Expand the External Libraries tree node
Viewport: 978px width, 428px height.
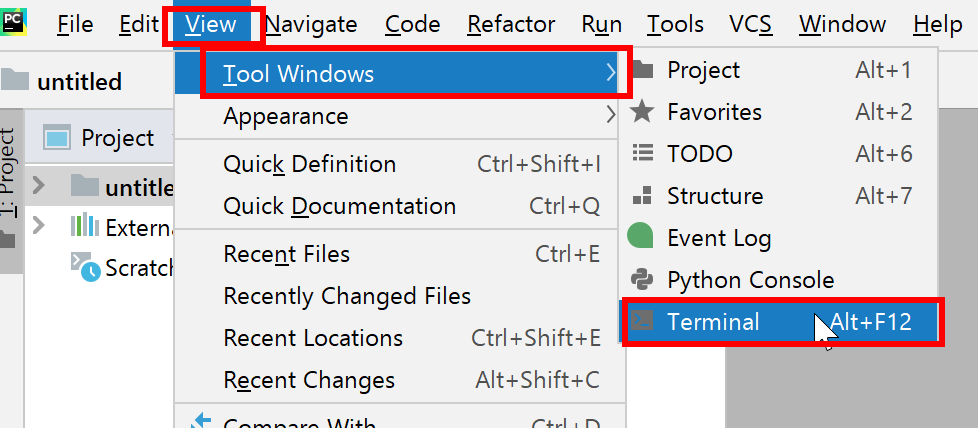click(39, 225)
